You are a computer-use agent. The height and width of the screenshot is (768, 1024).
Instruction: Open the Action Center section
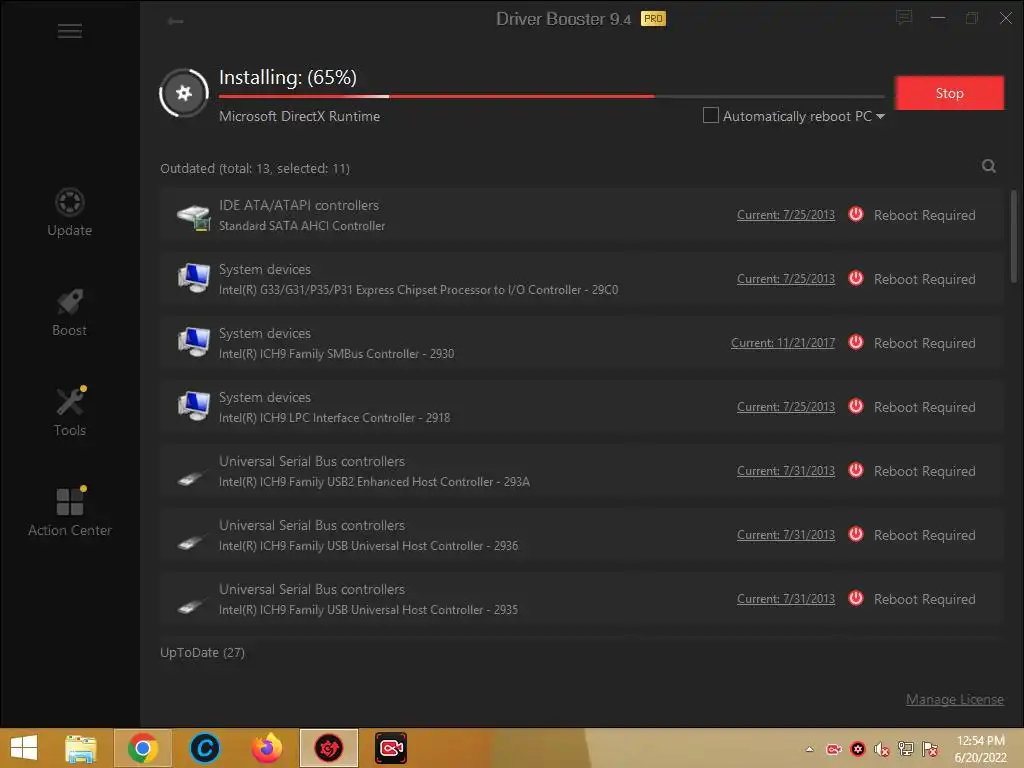point(69,512)
